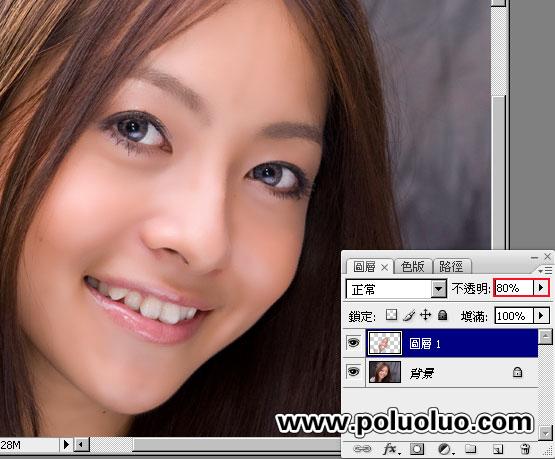Image resolution: width=555 pixels, height=459 pixels.
Task: Toggle lock position move icon
Action: coord(425,315)
